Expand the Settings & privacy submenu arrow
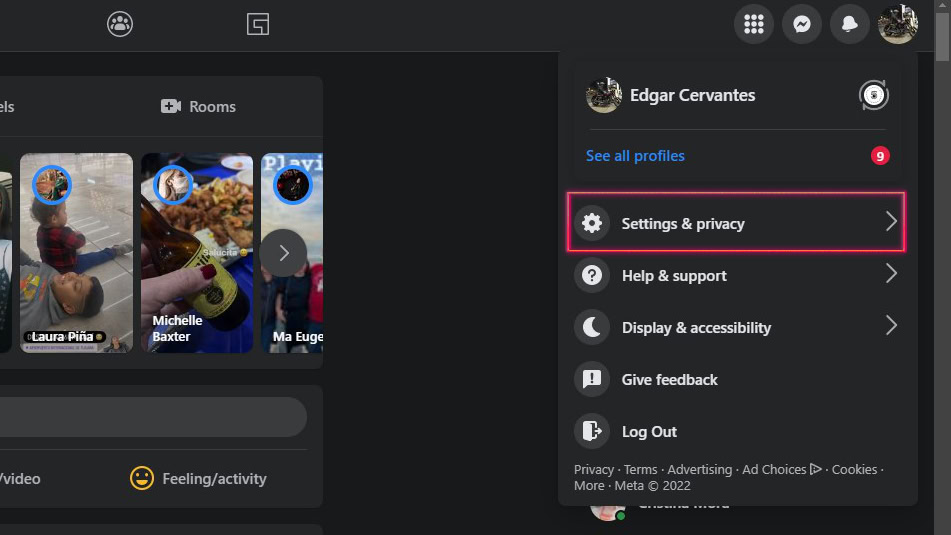The image size is (951, 535). tap(891, 222)
